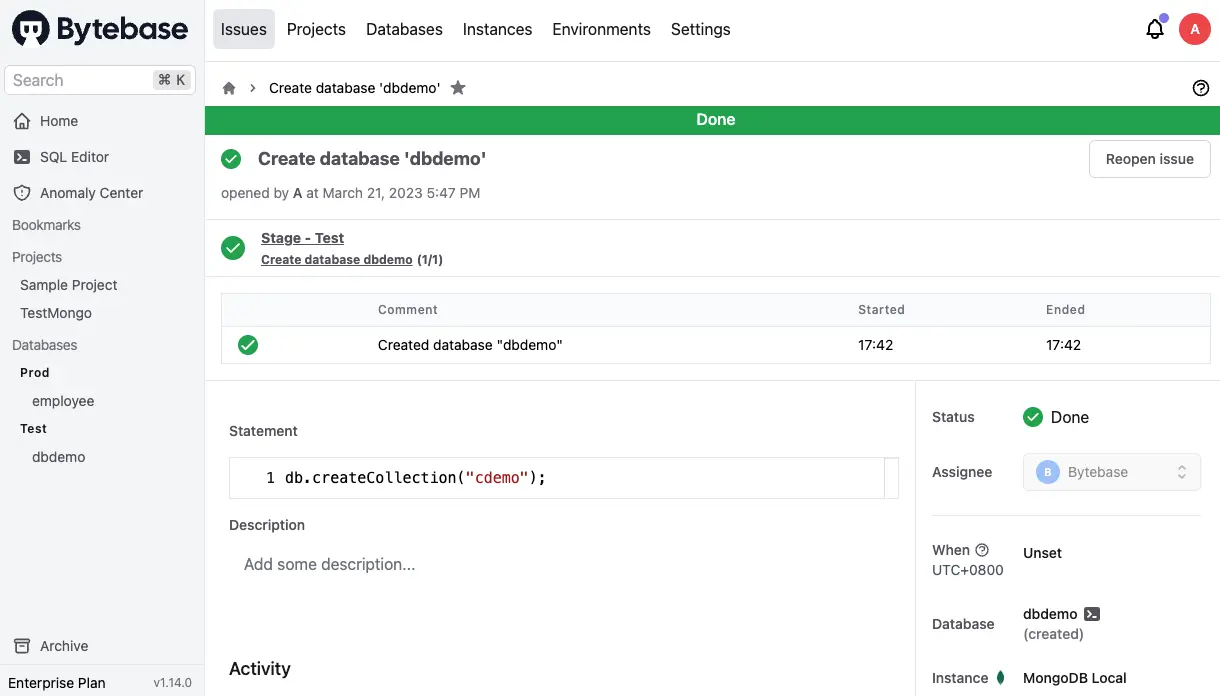Click the Bookmarks sidebar heading
Image resolution: width=1220 pixels, height=696 pixels.
pos(46,225)
